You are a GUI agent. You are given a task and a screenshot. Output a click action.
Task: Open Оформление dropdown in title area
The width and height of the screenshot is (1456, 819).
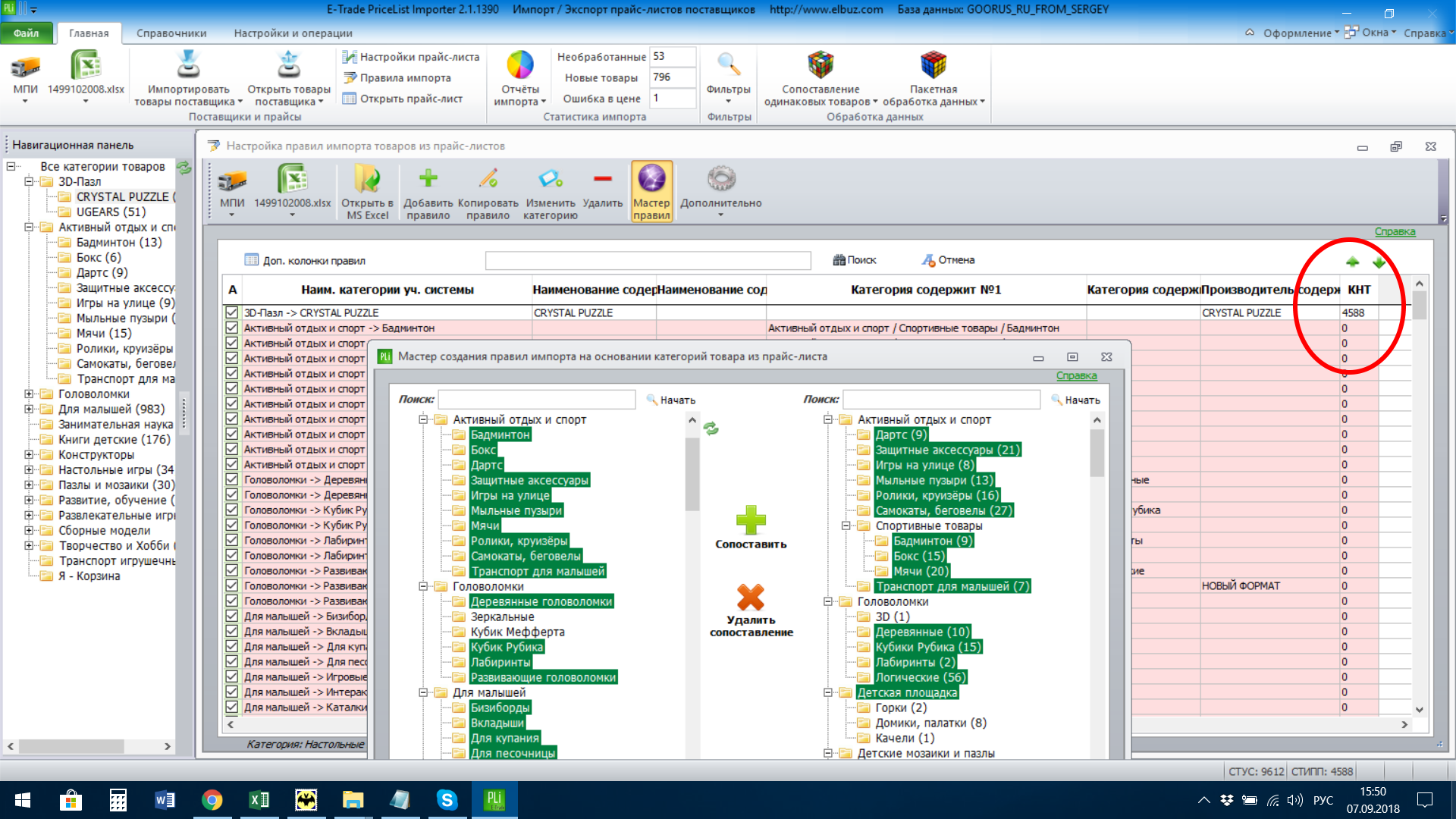click(1301, 33)
